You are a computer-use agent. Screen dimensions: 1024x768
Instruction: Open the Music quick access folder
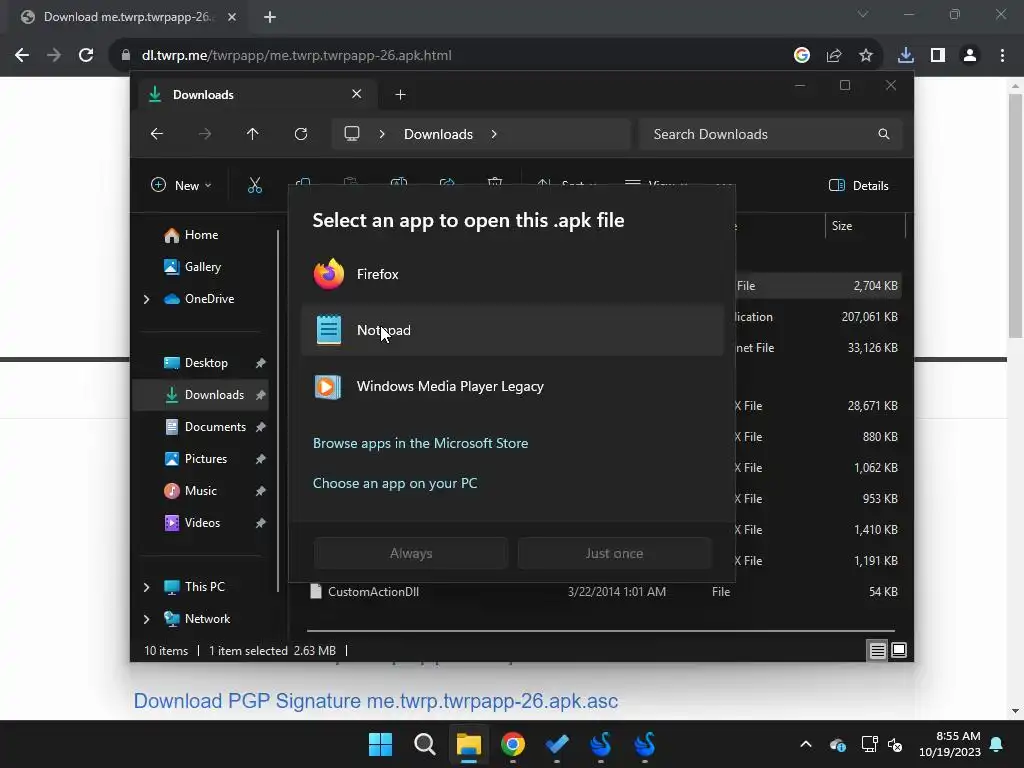(x=190, y=491)
